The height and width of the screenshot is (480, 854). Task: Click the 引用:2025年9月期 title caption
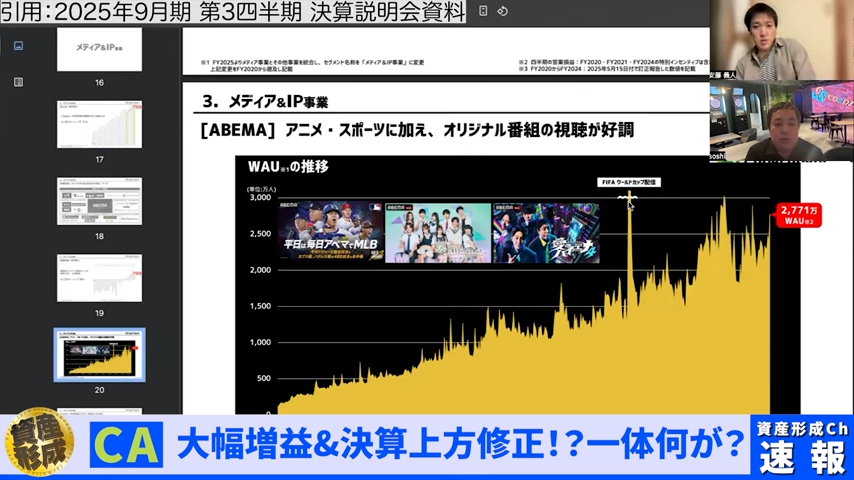[x=233, y=11]
